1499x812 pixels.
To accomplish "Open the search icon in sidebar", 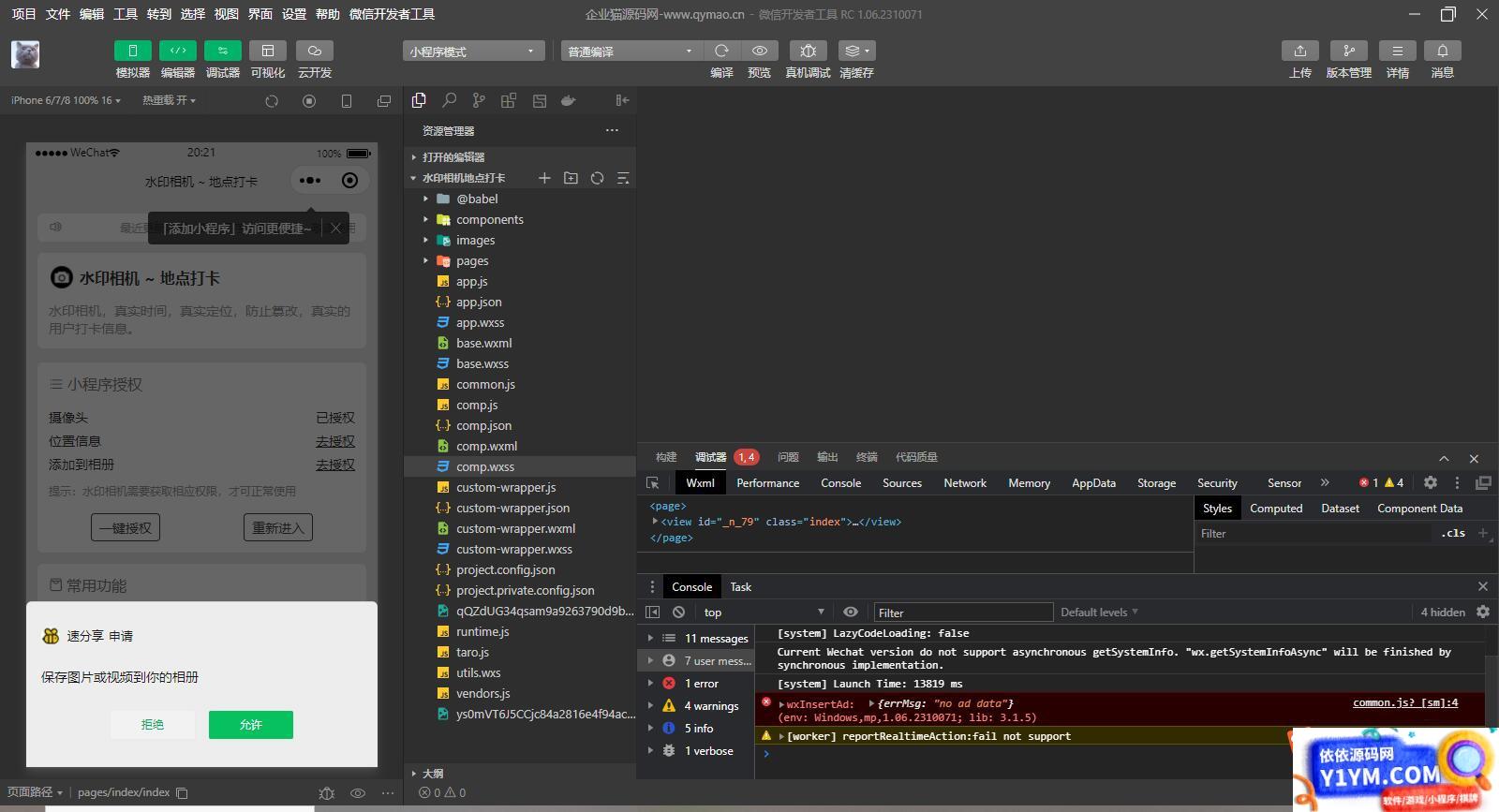I will (x=450, y=100).
